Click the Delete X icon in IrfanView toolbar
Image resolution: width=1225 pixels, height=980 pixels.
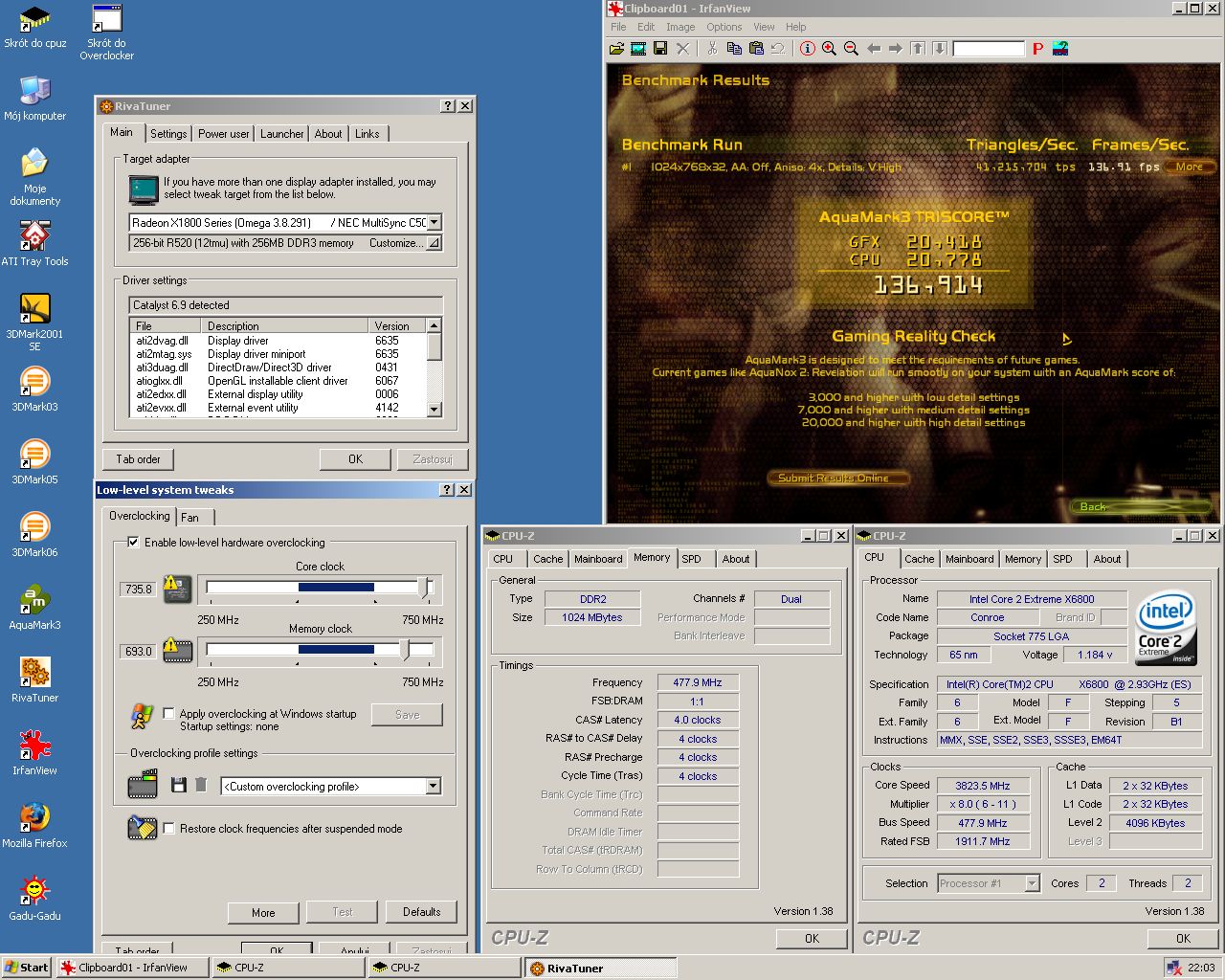point(682,49)
